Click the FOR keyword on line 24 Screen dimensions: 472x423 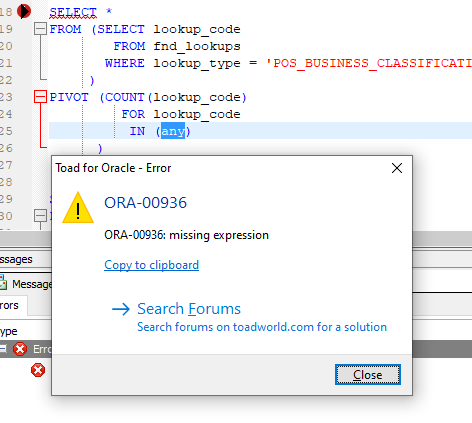133,114
